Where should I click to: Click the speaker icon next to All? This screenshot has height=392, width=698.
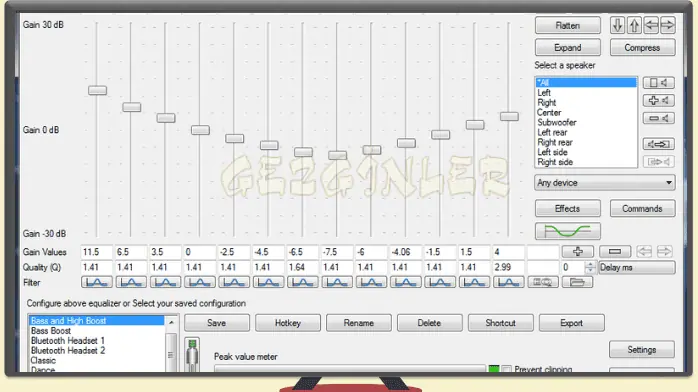pyautogui.click(x=658, y=83)
